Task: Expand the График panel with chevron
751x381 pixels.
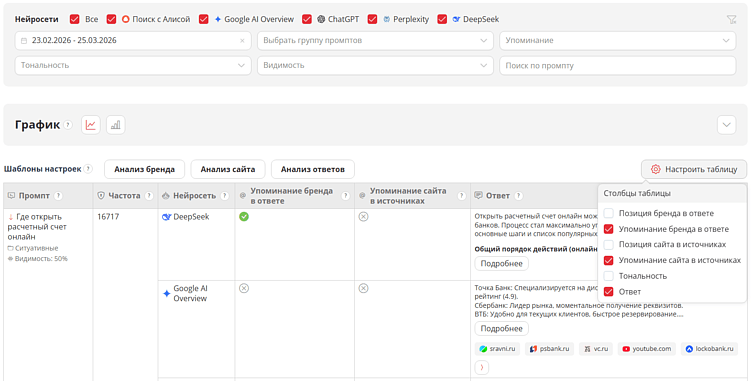Action: point(727,125)
